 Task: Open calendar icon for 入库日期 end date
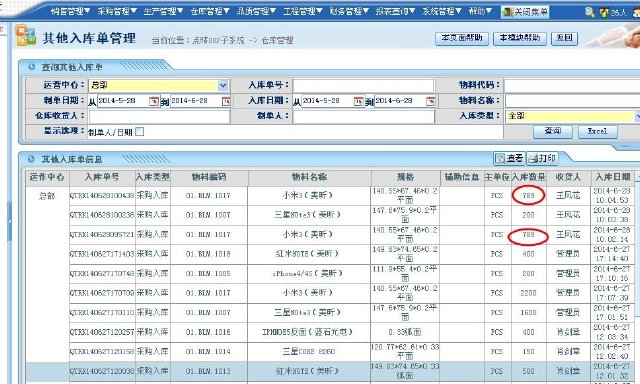point(430,101)
